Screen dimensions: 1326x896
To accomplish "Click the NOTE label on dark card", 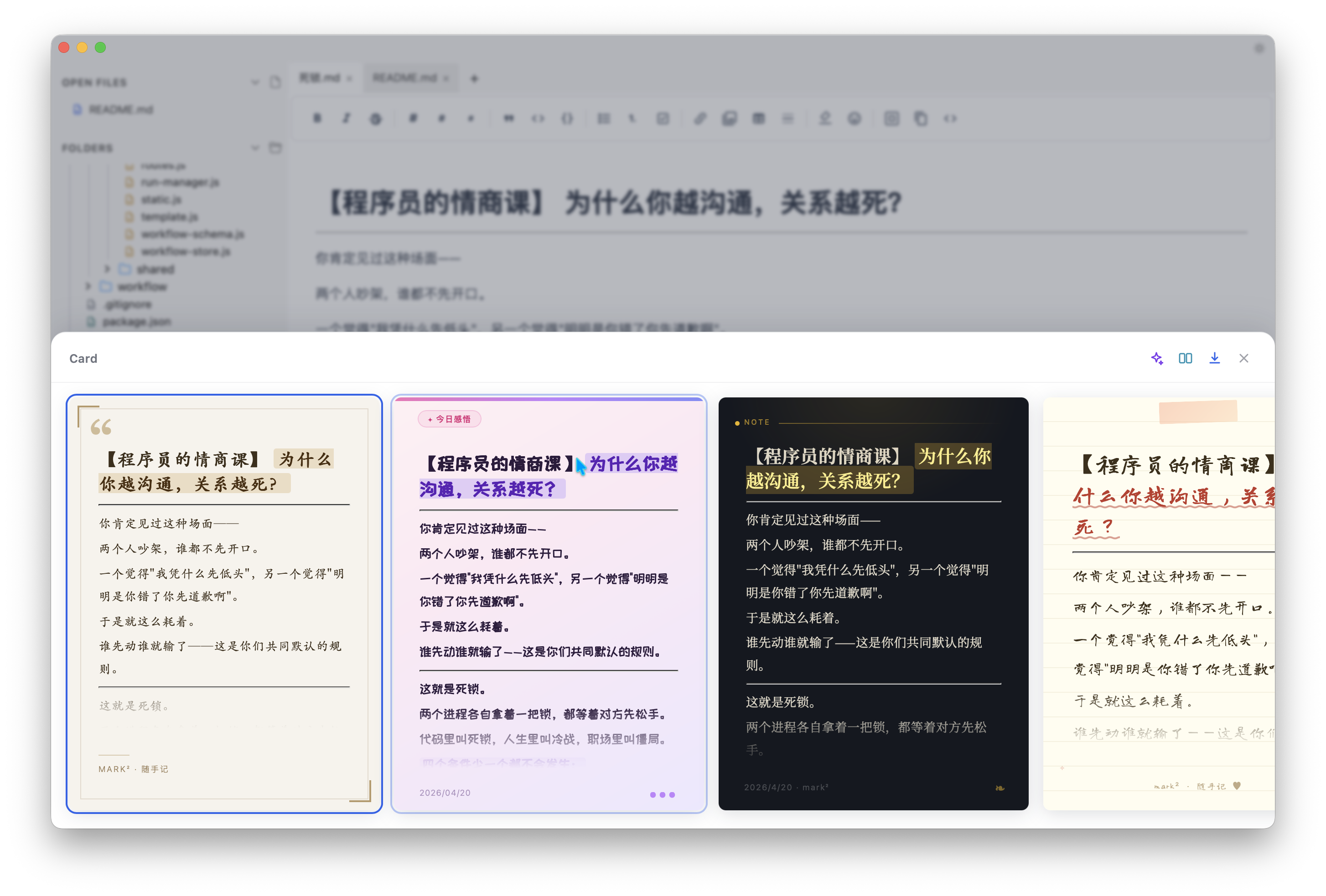I will click(756, 422).
